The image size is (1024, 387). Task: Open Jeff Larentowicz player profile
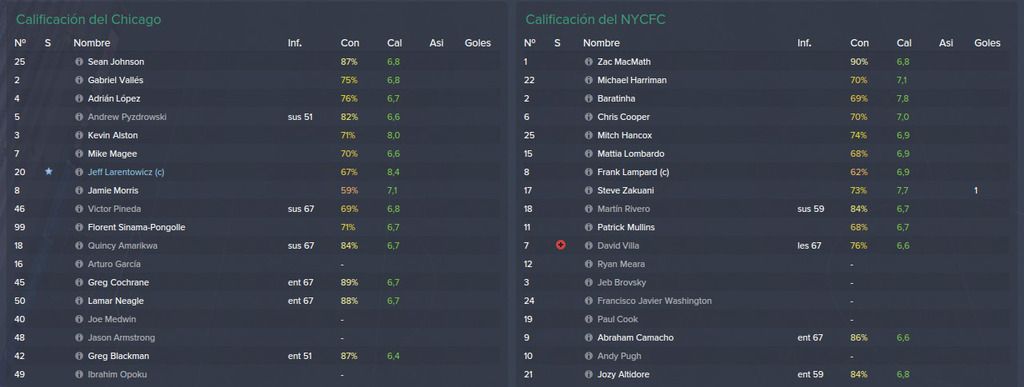coord(122,172)
